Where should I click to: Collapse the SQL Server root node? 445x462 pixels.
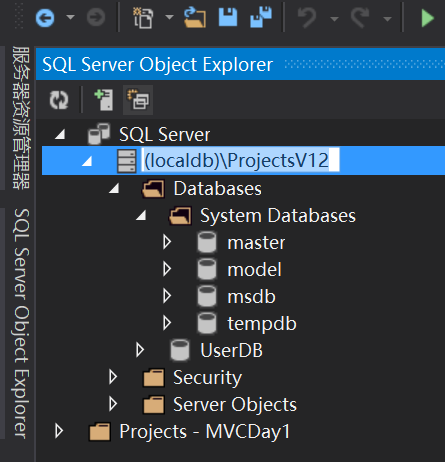(60, 135)
